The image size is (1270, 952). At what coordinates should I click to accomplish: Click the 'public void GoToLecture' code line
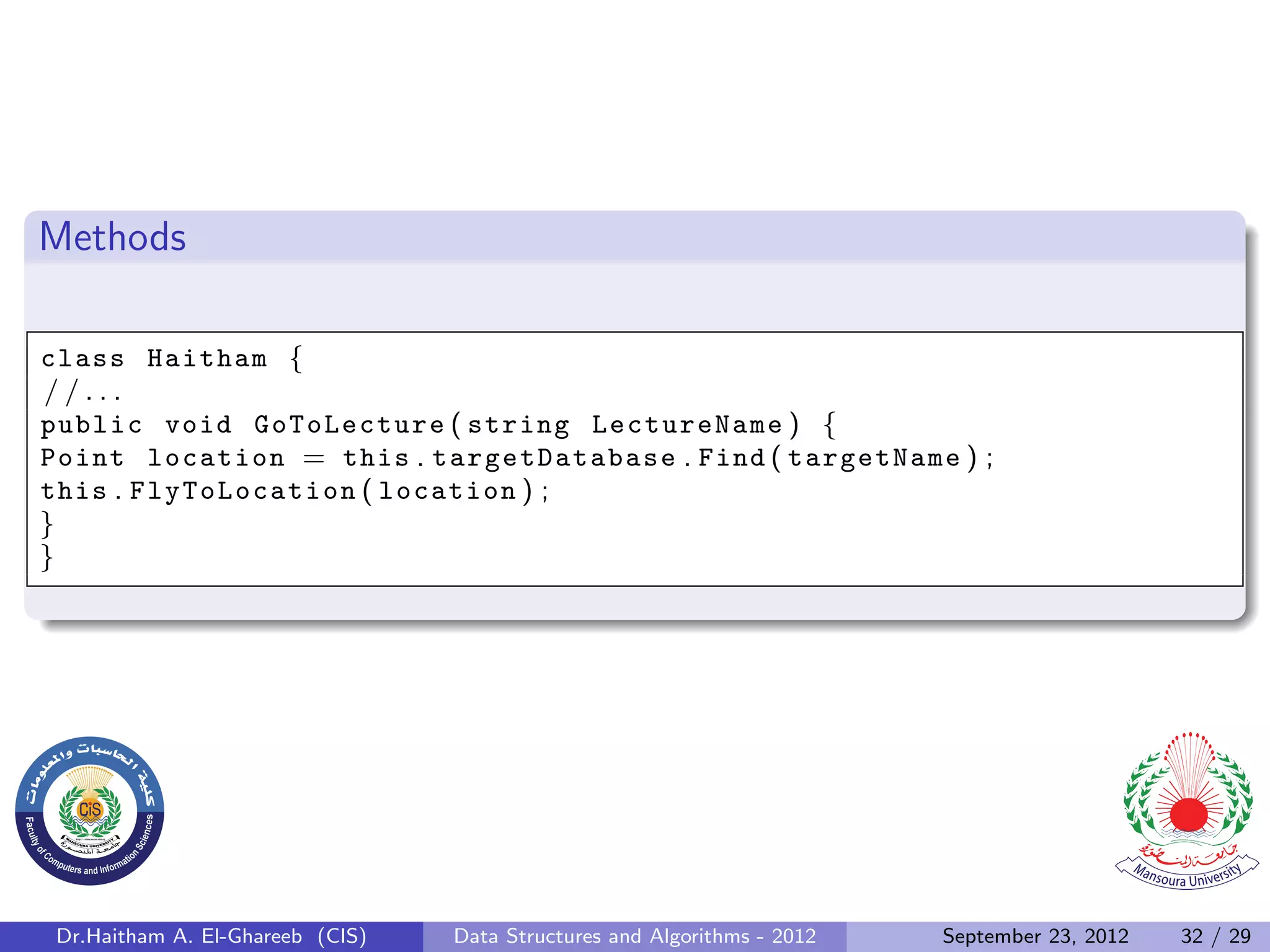(438, 425)
